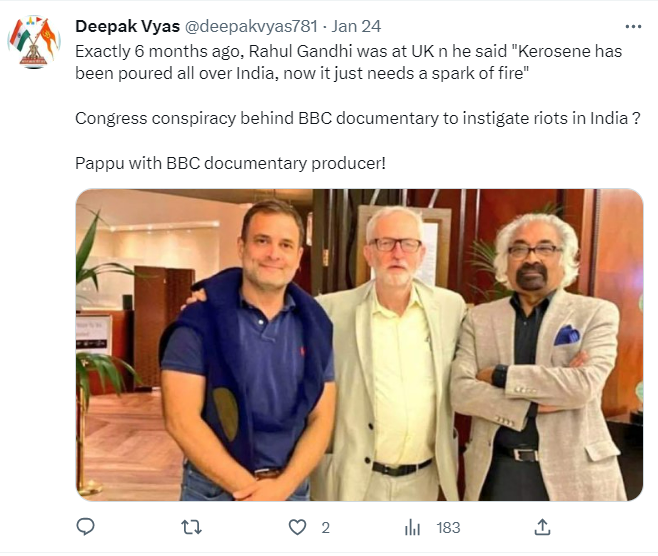Click the "Pappu with BBC documentary producer!" line

click(x=231, y=163)
